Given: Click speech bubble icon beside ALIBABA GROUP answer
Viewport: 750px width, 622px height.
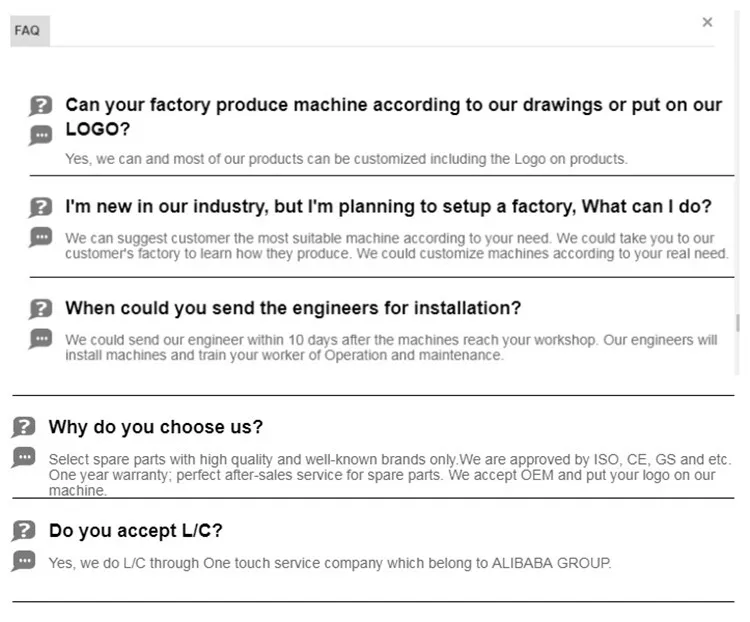Looking at the screenshot, I should coord(23,561).
